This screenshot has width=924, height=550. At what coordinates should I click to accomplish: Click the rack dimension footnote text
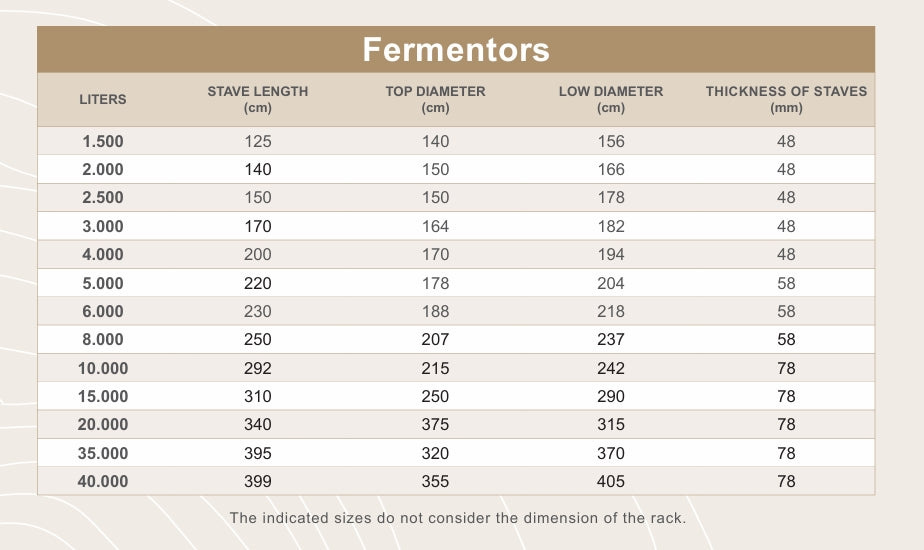[x=457, y=517]
